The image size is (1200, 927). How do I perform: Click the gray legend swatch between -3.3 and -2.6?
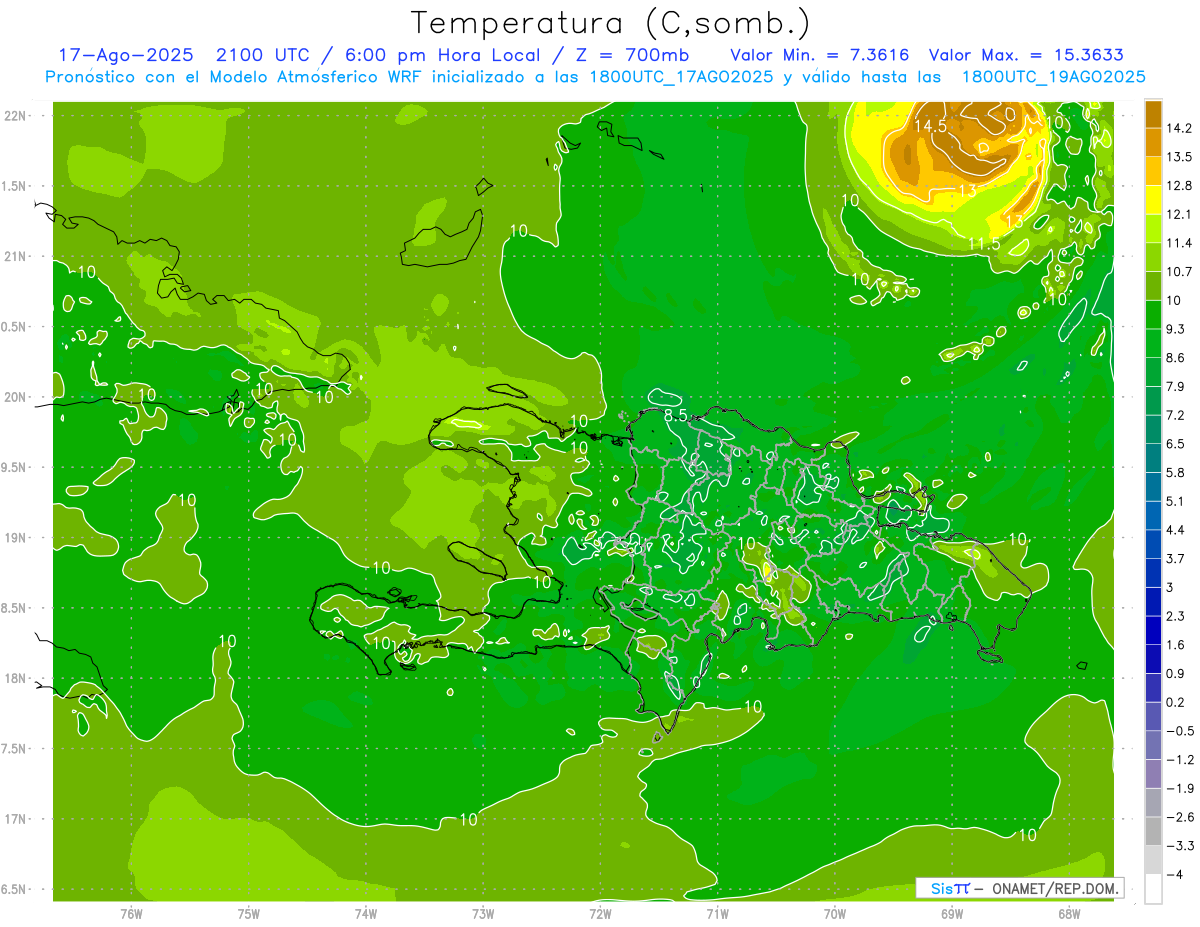[1153, 831]
